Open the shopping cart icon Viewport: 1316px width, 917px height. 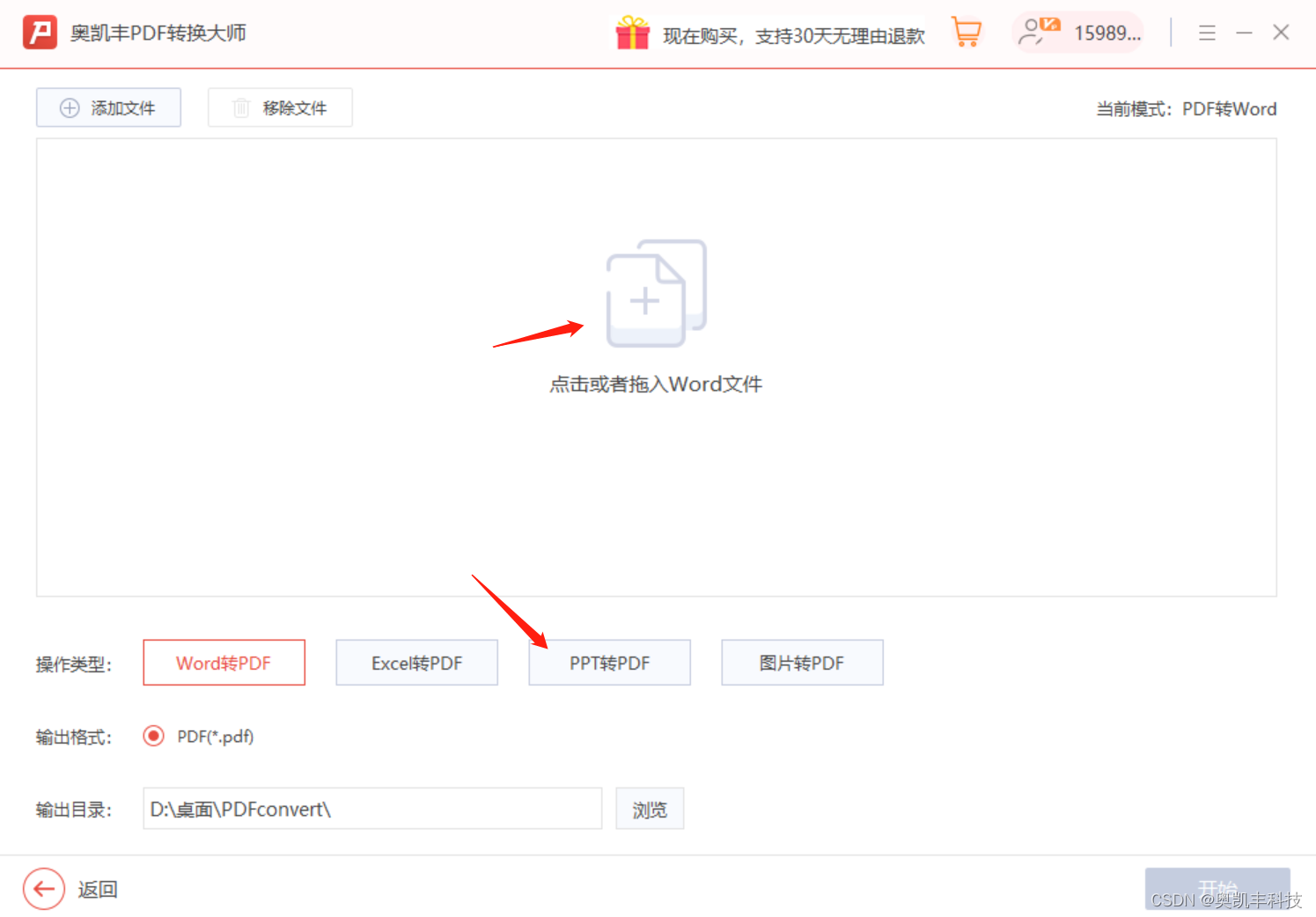point(967,33)
